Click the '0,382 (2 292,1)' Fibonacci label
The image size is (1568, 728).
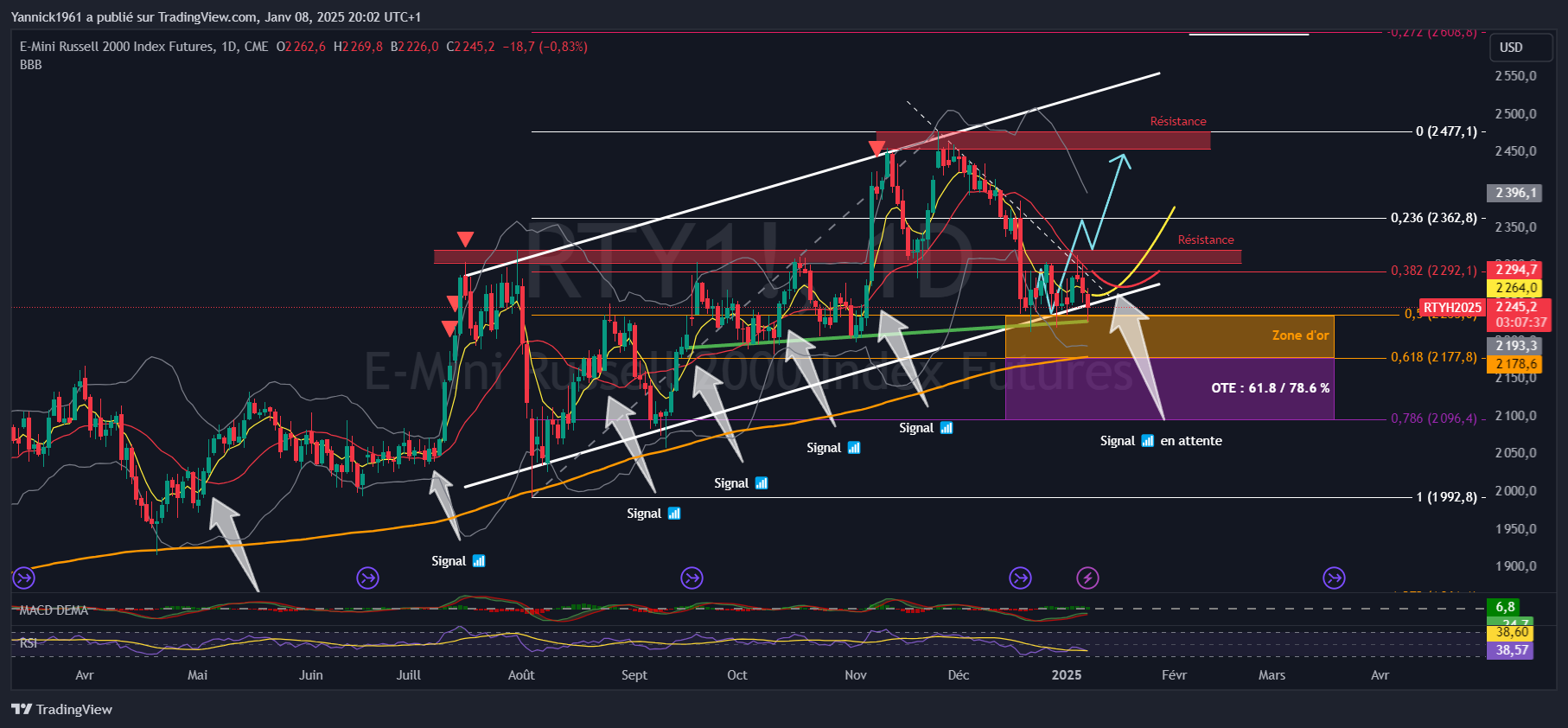coord(1434,271)
